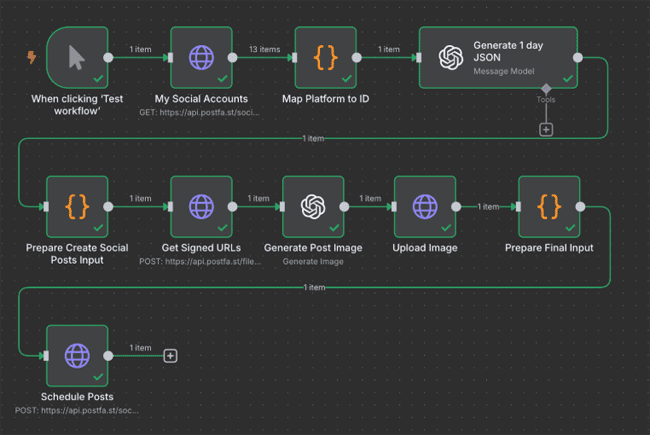
Task: Click the POST api.postfa.st/soc... subtitle under Schedule Posts
Action: click(77, 411)
